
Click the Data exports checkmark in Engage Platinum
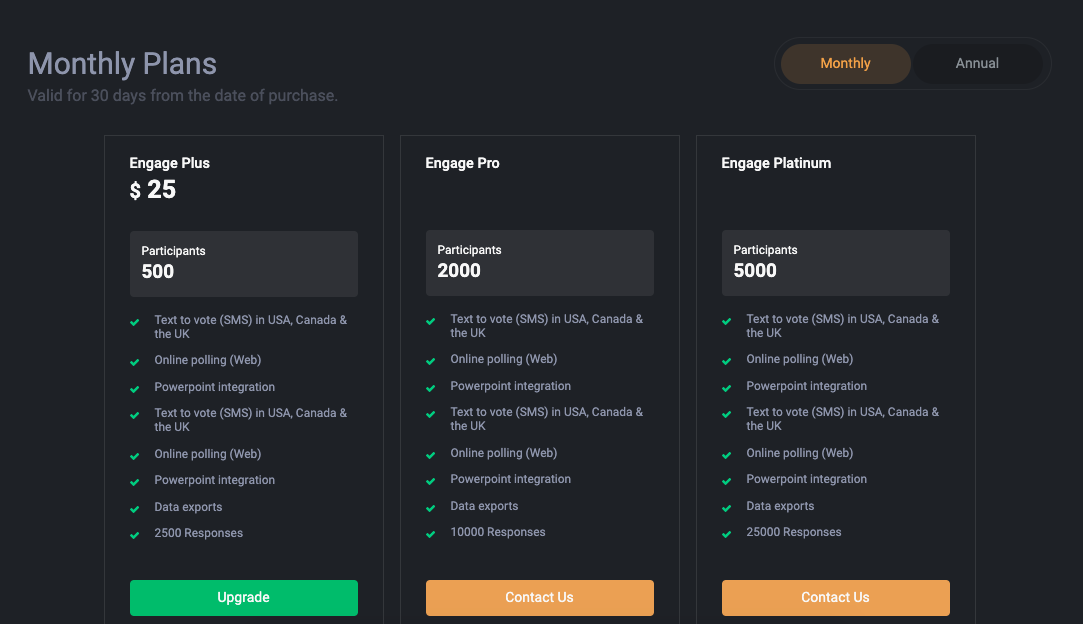(x=727, y=508)
